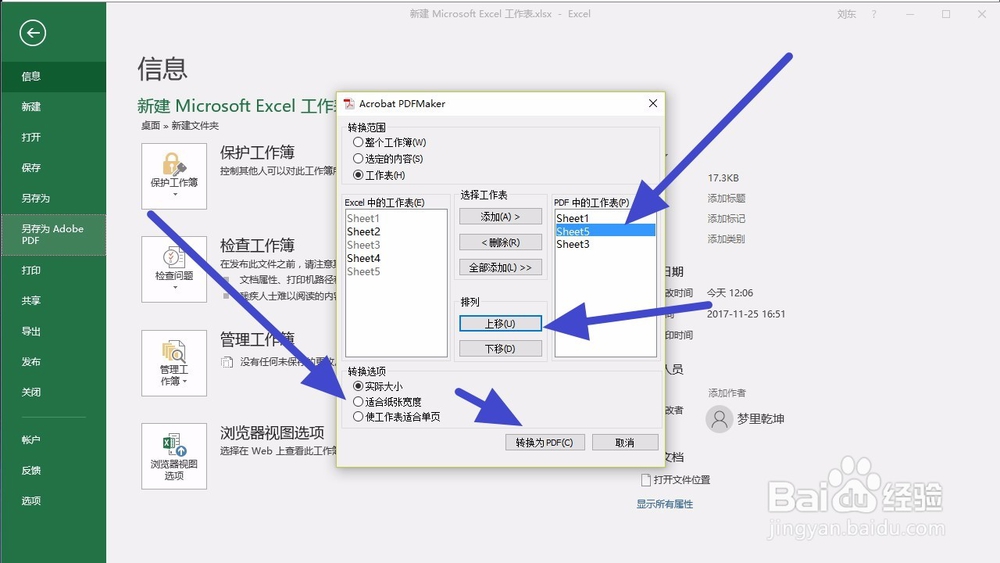
Task: Open 选项 in the backstage menu
Action: coord(54,501)
